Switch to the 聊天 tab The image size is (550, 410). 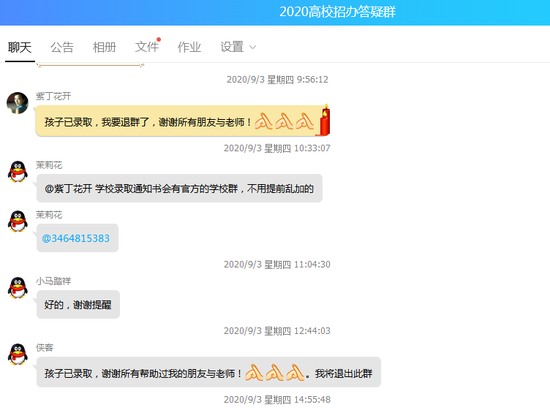(x=20, y=47)
